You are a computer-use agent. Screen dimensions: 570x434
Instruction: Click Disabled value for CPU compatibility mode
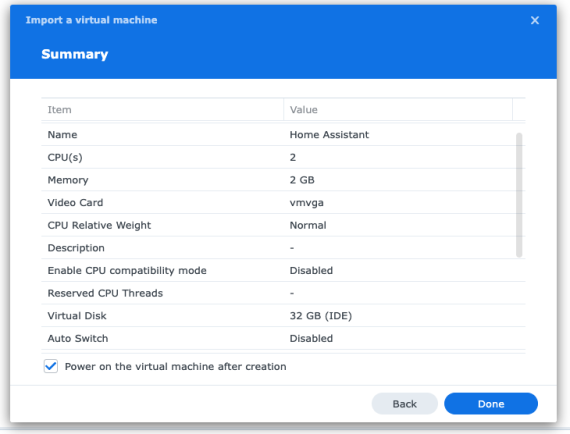[311, 270]
